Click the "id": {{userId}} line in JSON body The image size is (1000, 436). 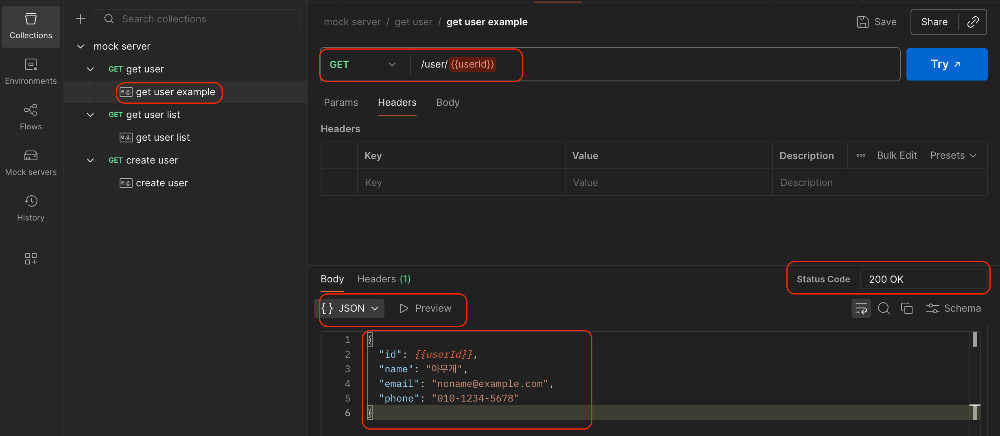point(427,354)
